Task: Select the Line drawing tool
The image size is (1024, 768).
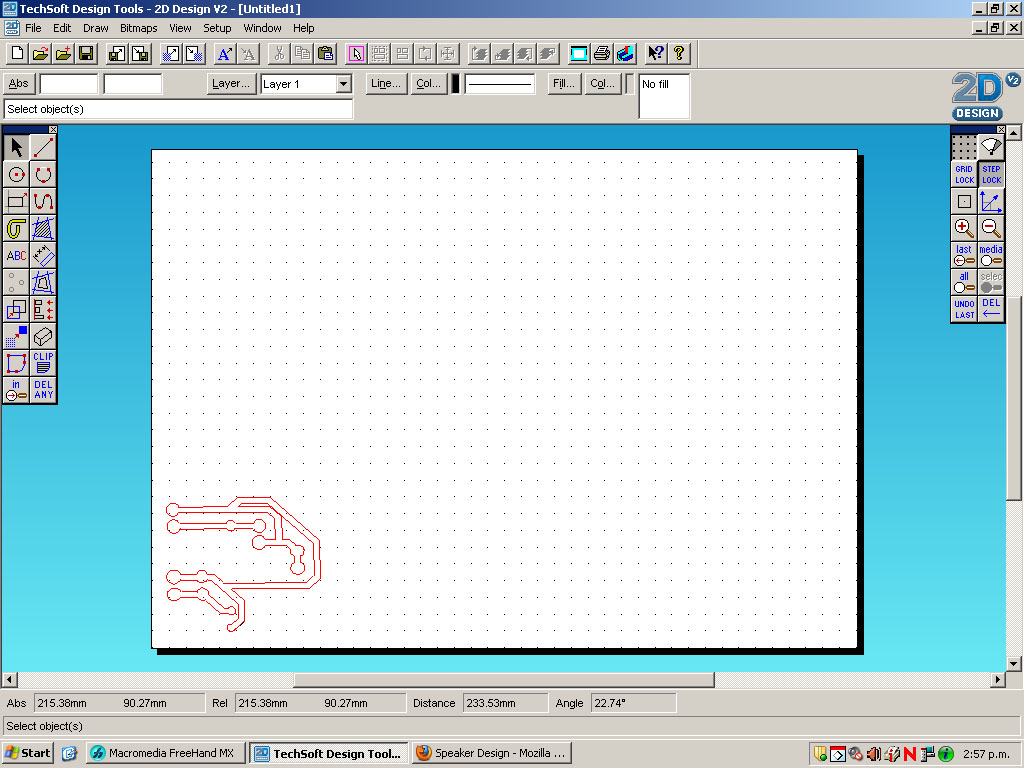Action: pyautogui.click(x=43, y=146)
